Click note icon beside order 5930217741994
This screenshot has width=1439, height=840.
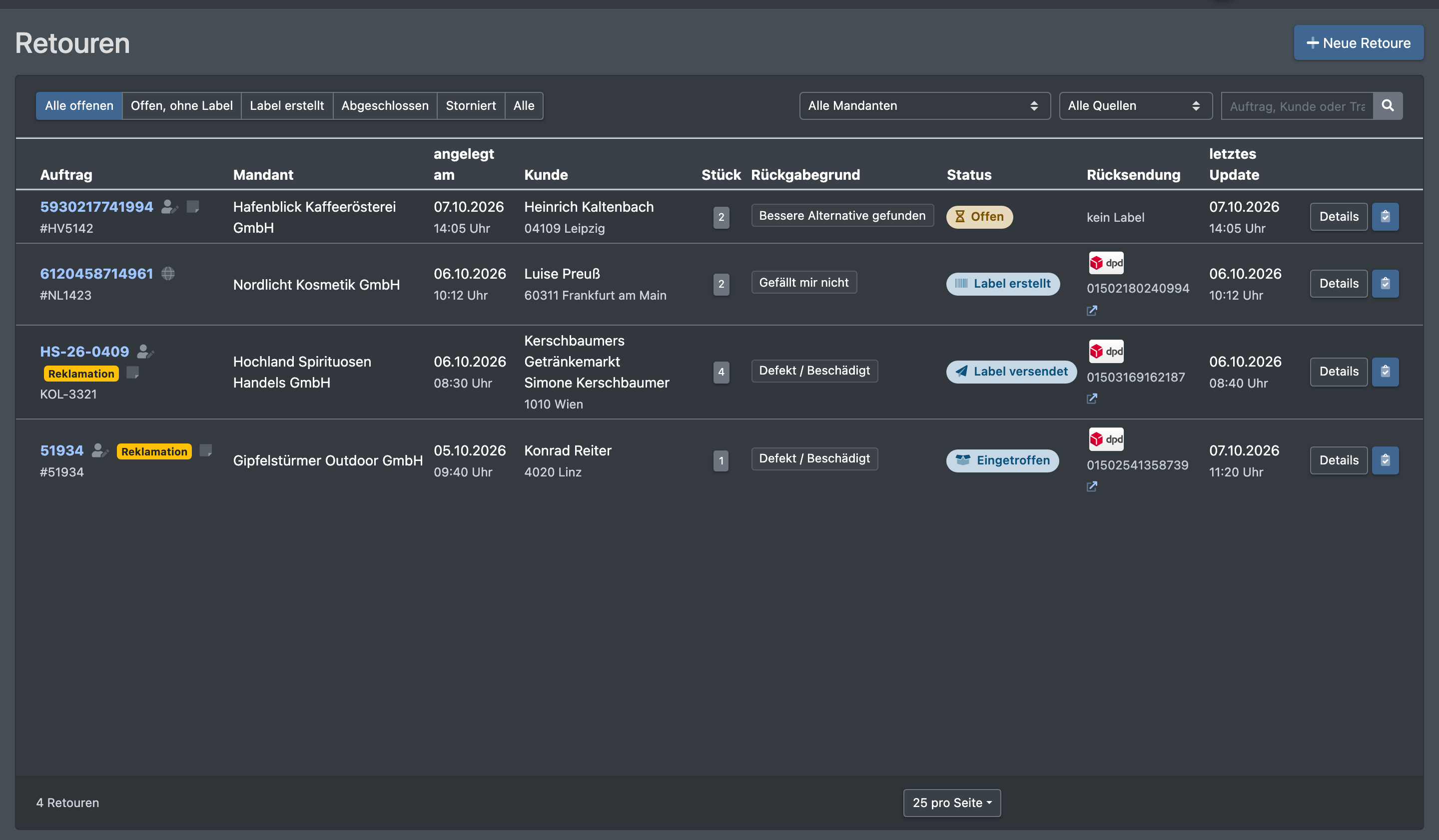(x=193, y=207)
